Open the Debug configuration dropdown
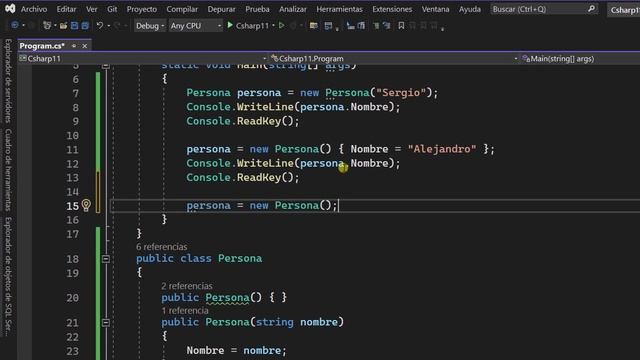Screen dimensions: 640x360 pos(150,26)
